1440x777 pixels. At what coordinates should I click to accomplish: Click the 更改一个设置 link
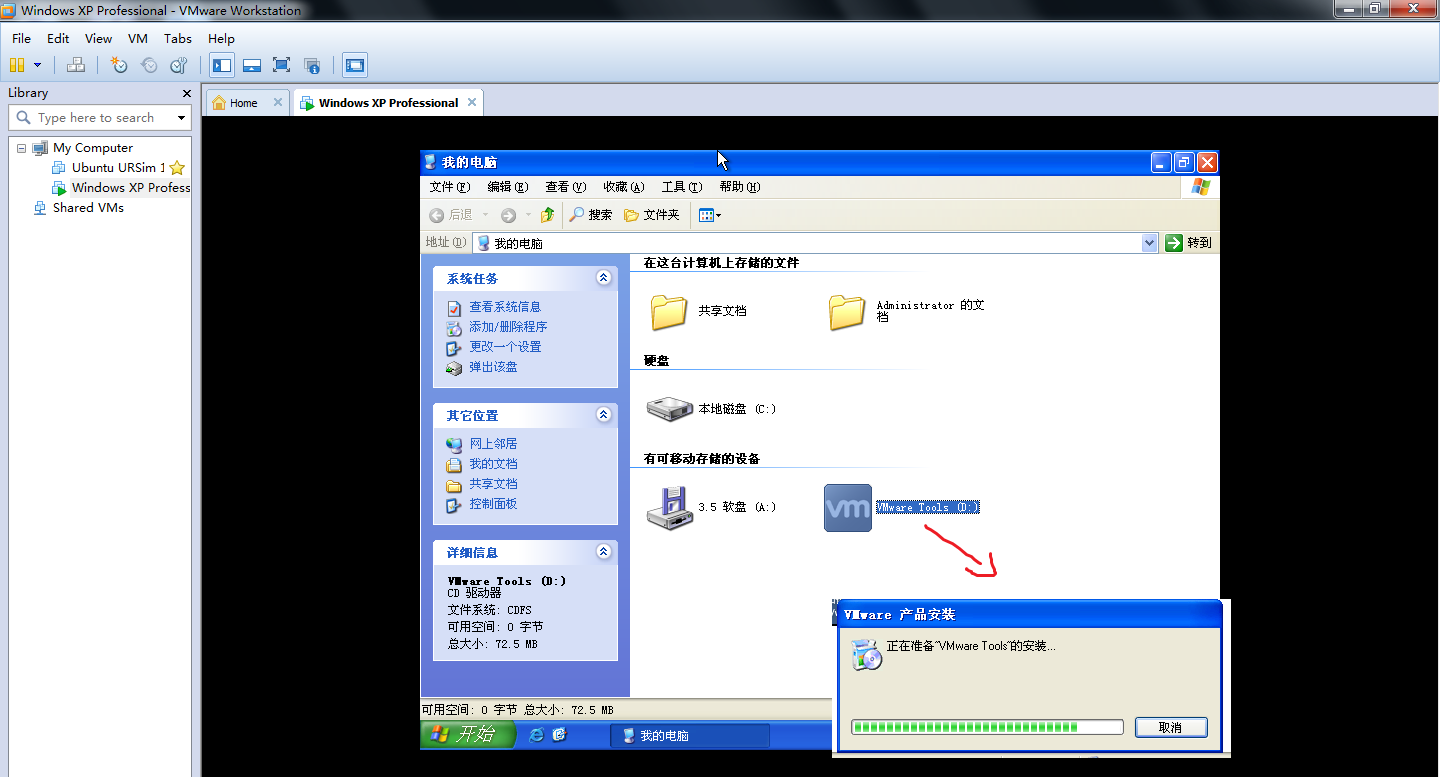click(505, 347)
